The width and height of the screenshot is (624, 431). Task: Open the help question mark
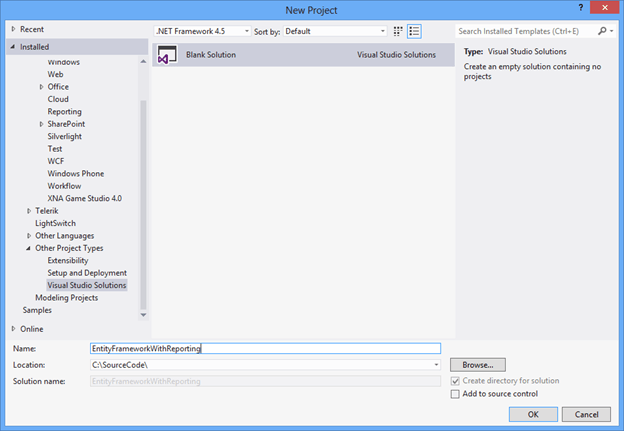(x=581, y=8)
